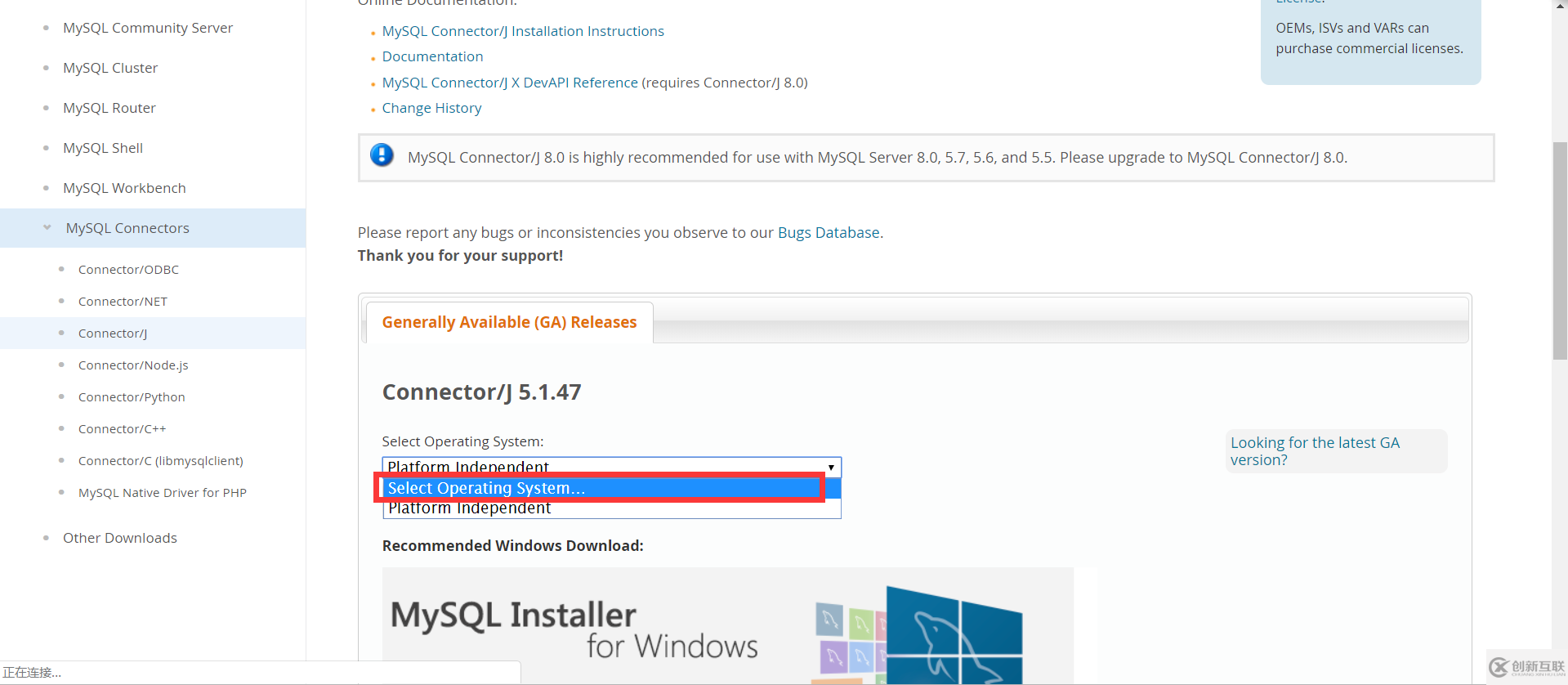Click 'Recommended Windows Download:' label
The height and width of the screenshot is (685, 1568).
tap(512, 546)
